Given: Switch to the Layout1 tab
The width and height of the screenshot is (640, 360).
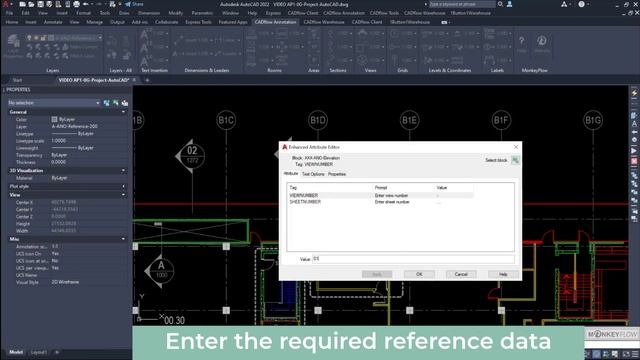Looking at the screenshot, I should (x=39, y=352).
